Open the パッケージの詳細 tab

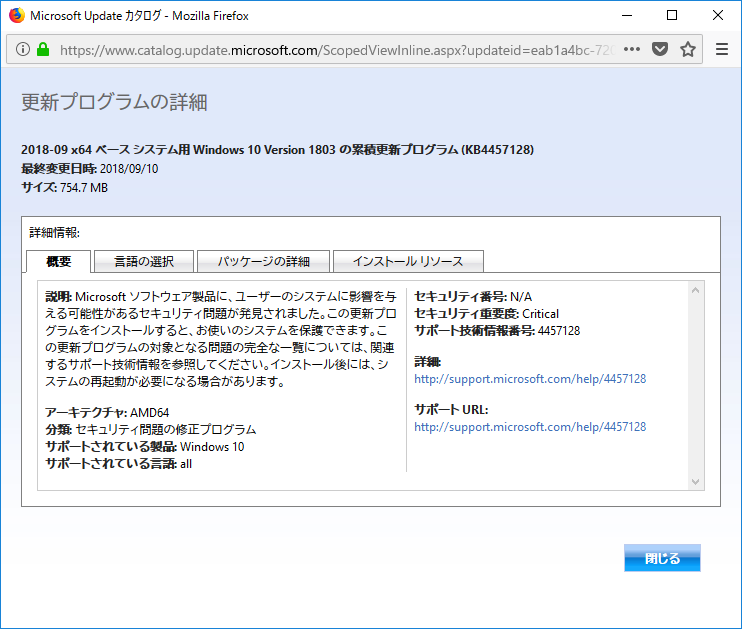pyautogui.click(x=263, y=261)
